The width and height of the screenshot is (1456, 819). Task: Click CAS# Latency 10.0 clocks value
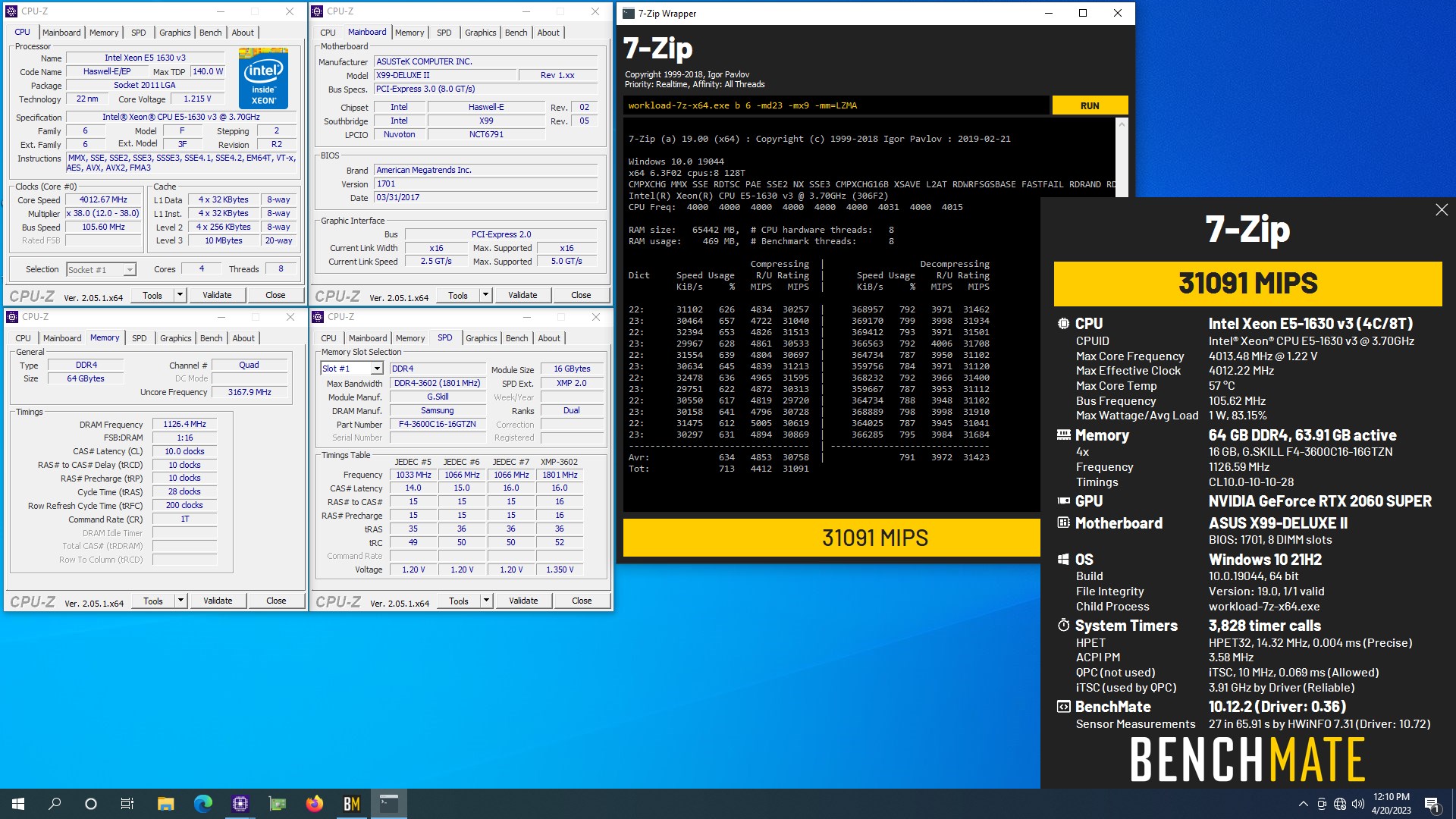click(x=184, y=451)
